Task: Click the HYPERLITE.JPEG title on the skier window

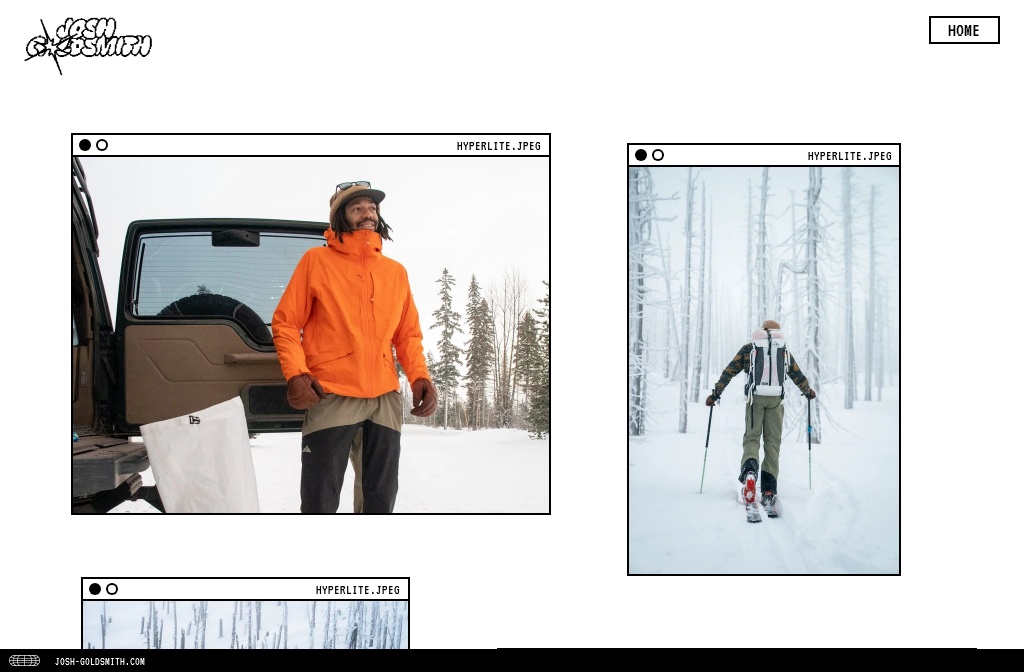Action: coord(849,156)
